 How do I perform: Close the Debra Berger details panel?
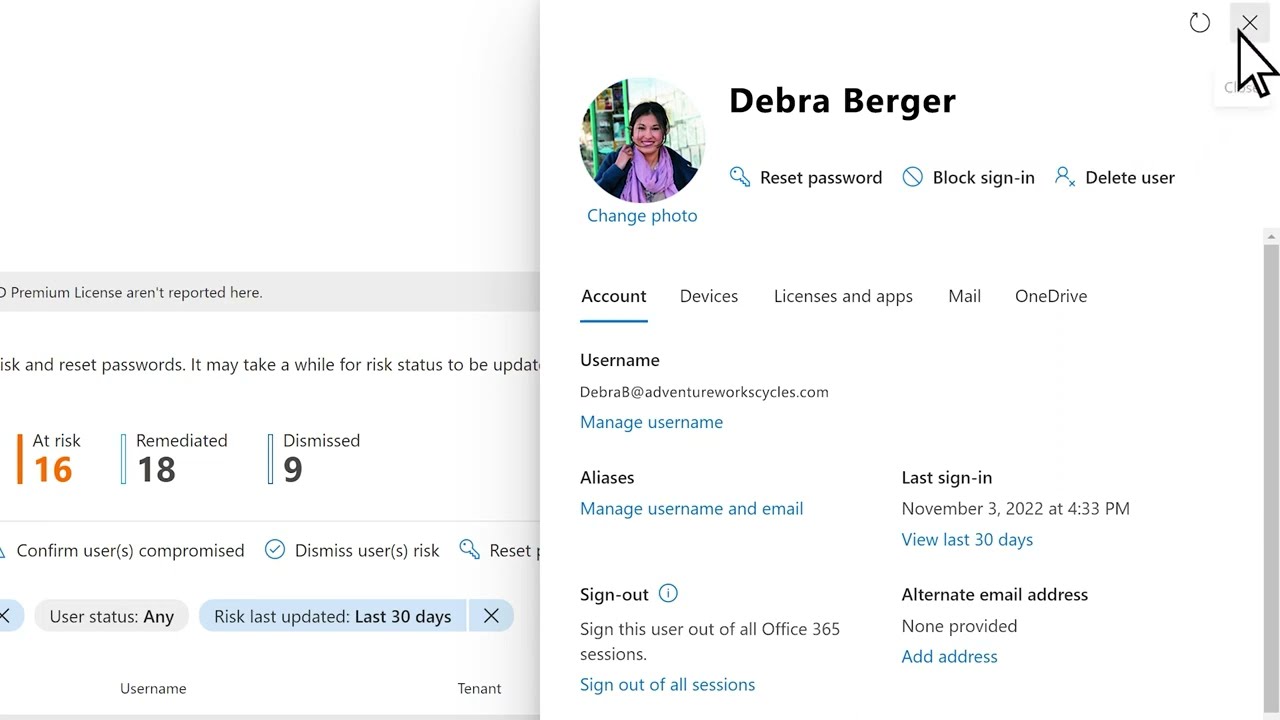coord(1250,23)
